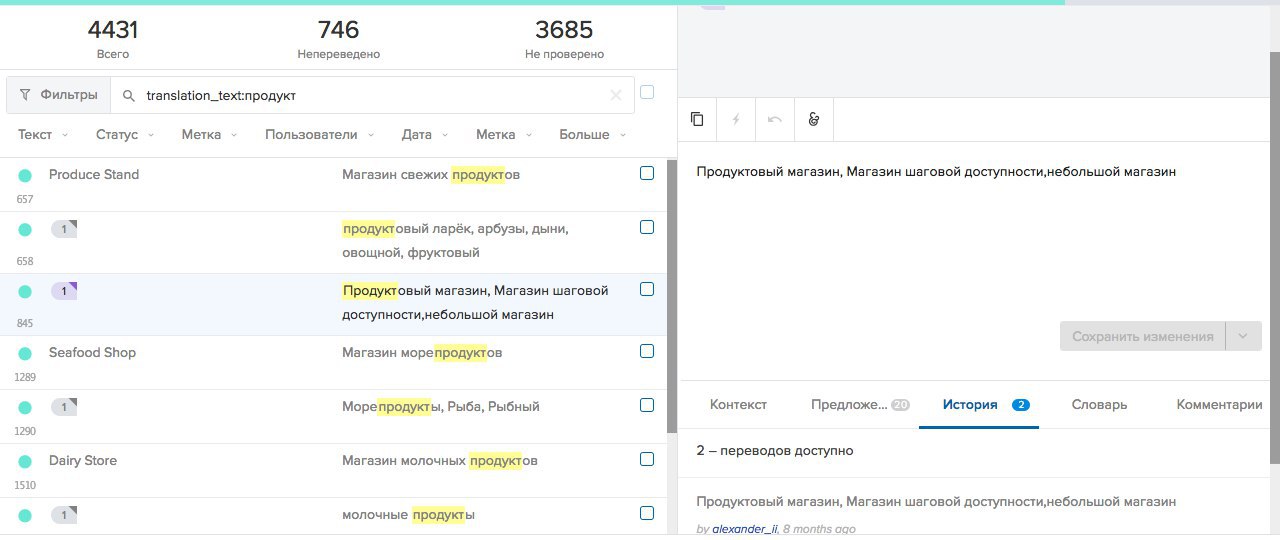The width and height of the screenshot is (1280, 540).
Task: Click the head profile icon in editor toolbar
Action: coord(814,119)
